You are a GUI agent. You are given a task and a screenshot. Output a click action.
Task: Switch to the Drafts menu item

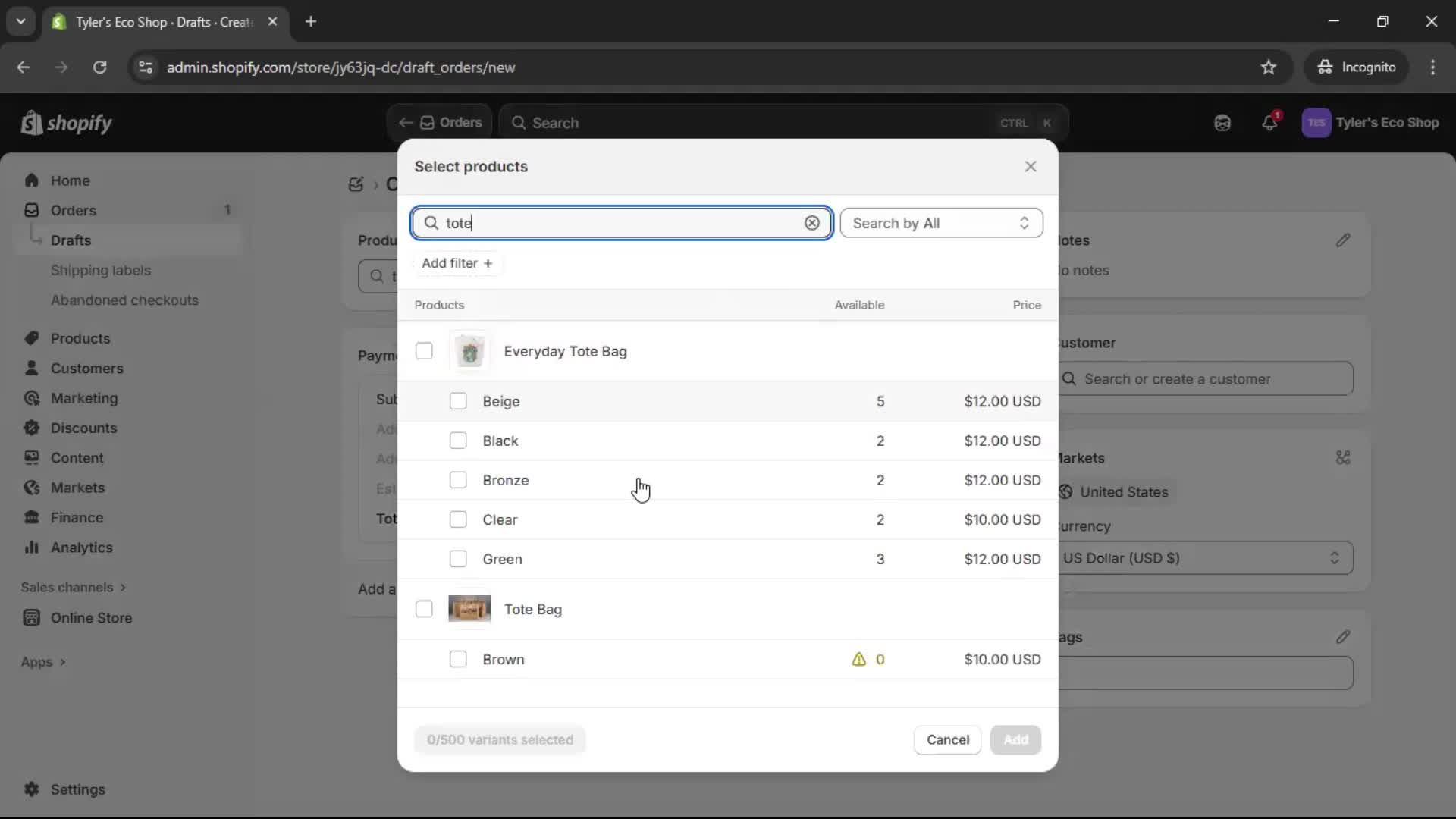71,240
